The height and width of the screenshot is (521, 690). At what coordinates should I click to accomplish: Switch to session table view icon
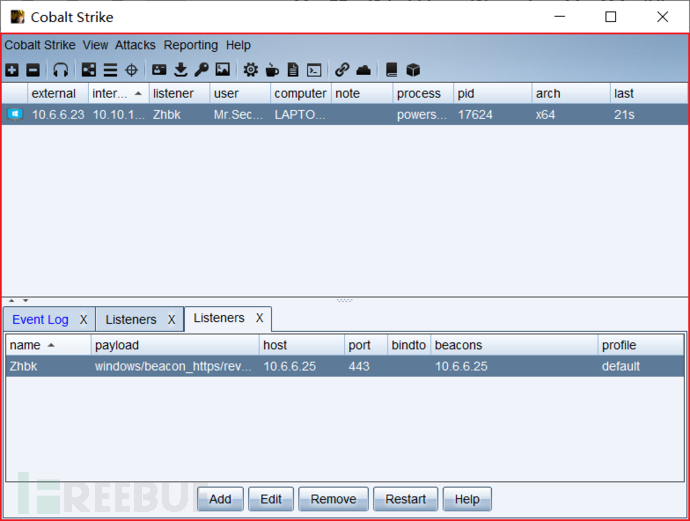point(110,70)
